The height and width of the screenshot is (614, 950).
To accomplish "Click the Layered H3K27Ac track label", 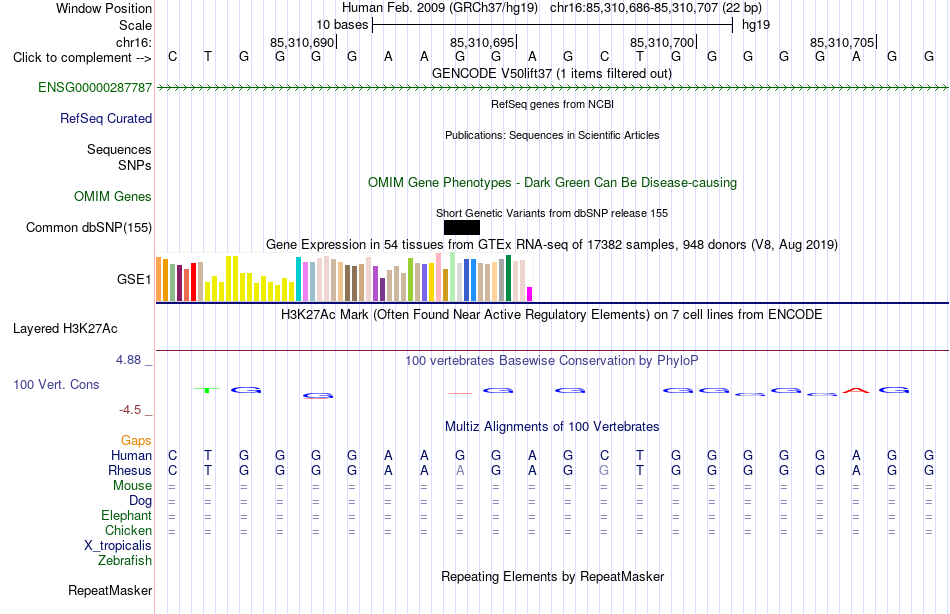I will (65, 329).
